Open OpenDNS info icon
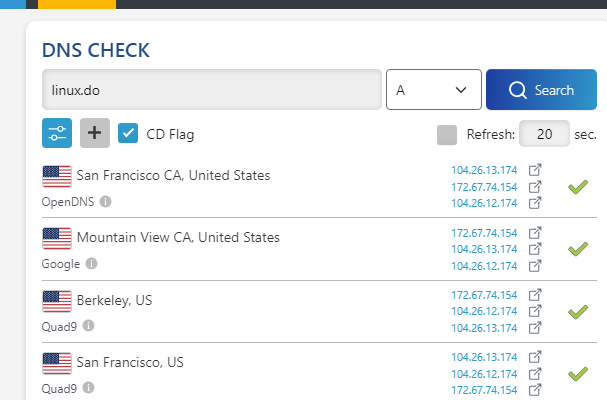The image size is (607, 400). [105, 201]
